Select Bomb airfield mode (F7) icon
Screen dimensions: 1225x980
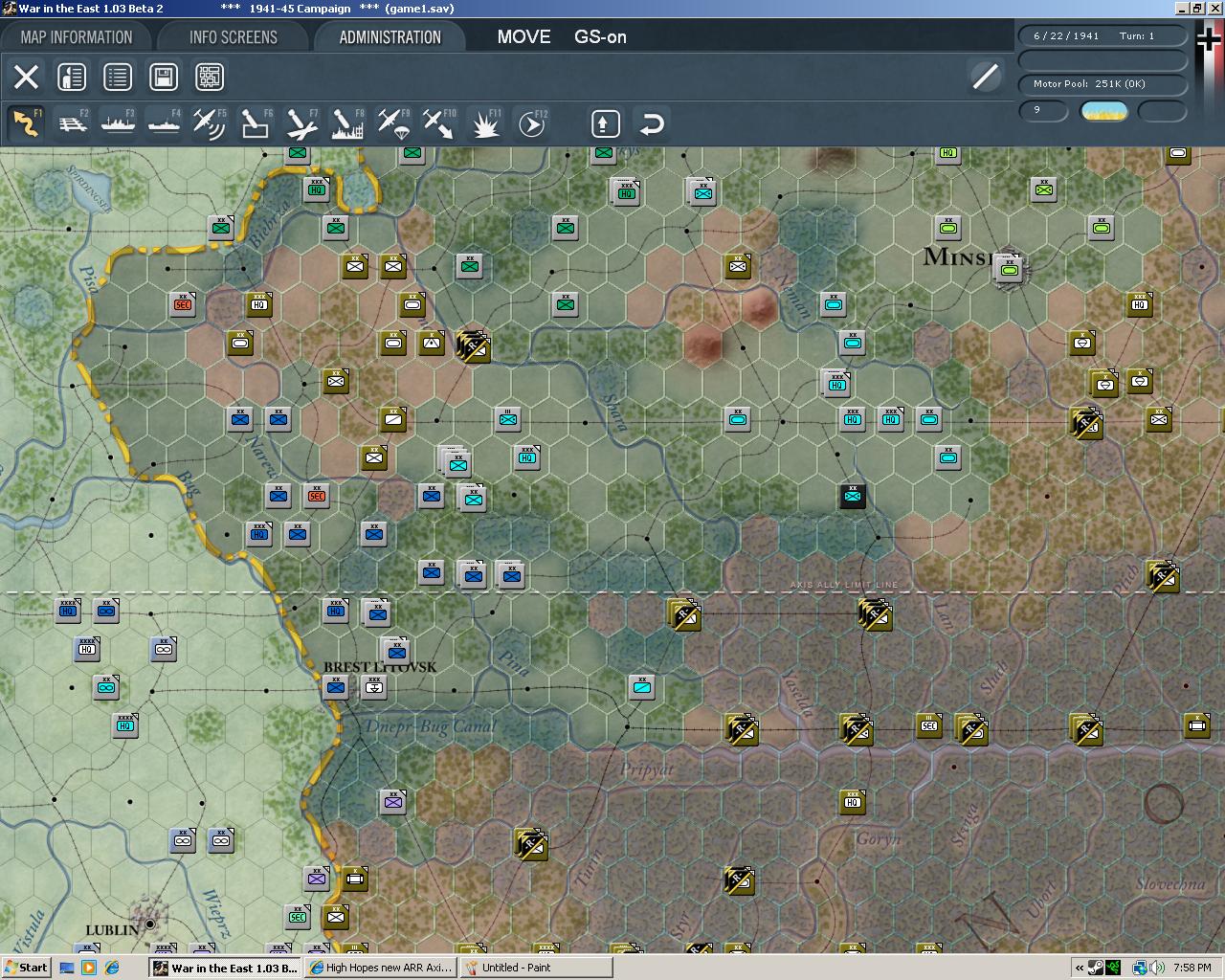pos(301,123)
